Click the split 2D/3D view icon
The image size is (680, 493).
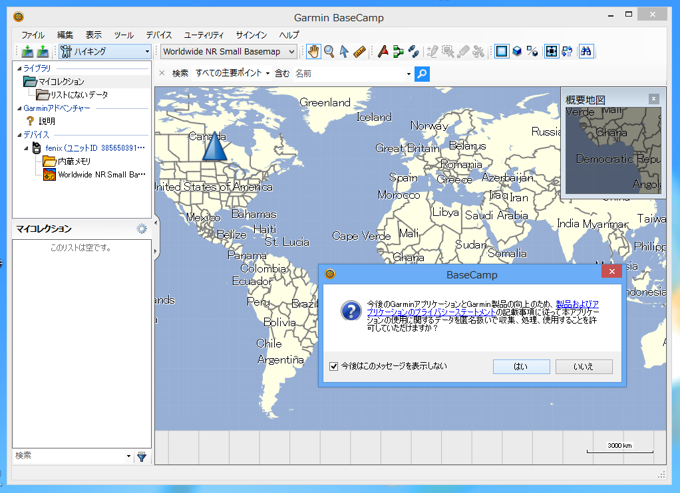point(532,52)
